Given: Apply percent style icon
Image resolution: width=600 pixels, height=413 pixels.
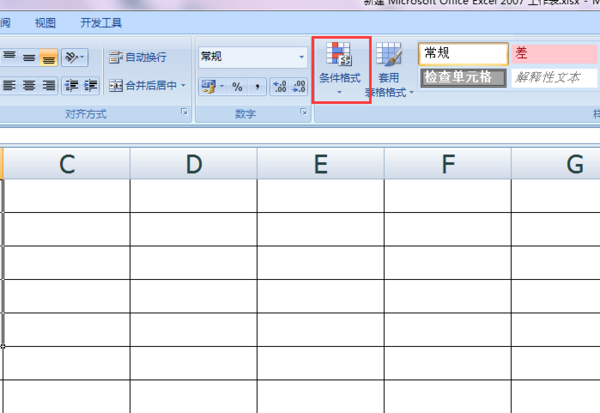Looking at the screenshot, I should click(237, 87).
